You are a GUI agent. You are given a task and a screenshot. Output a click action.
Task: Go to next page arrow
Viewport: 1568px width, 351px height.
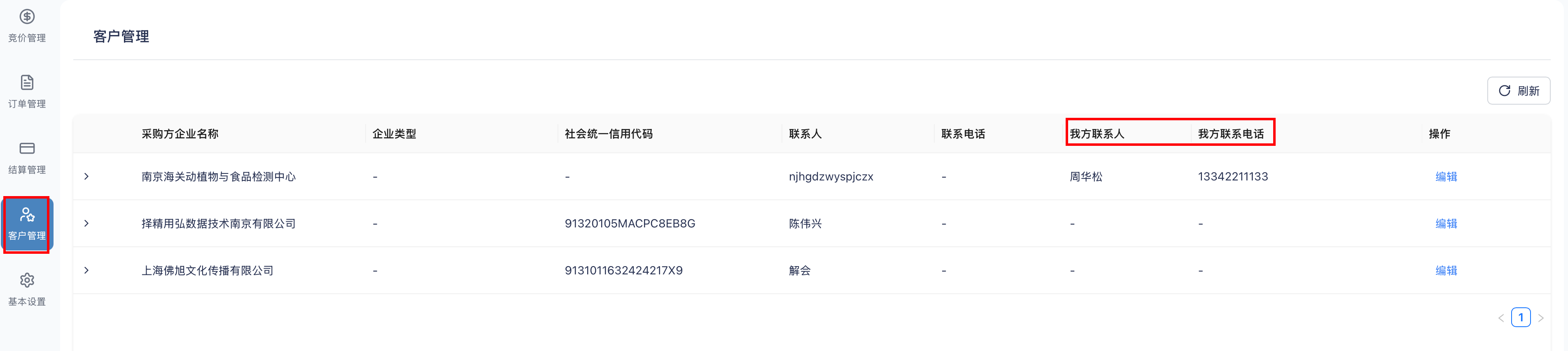pos(1540,318)
